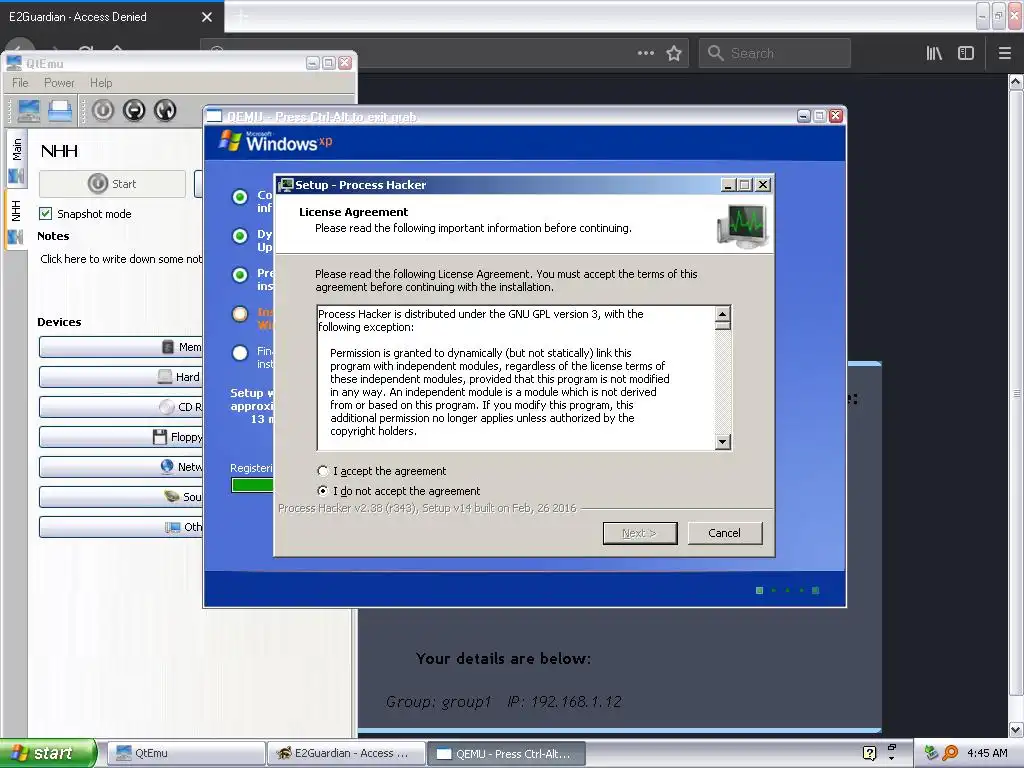This screenshot has width=1024, height=768.
Task: Click the setup title bar icon of Process Hacker
Action: [x=285, y=185]
